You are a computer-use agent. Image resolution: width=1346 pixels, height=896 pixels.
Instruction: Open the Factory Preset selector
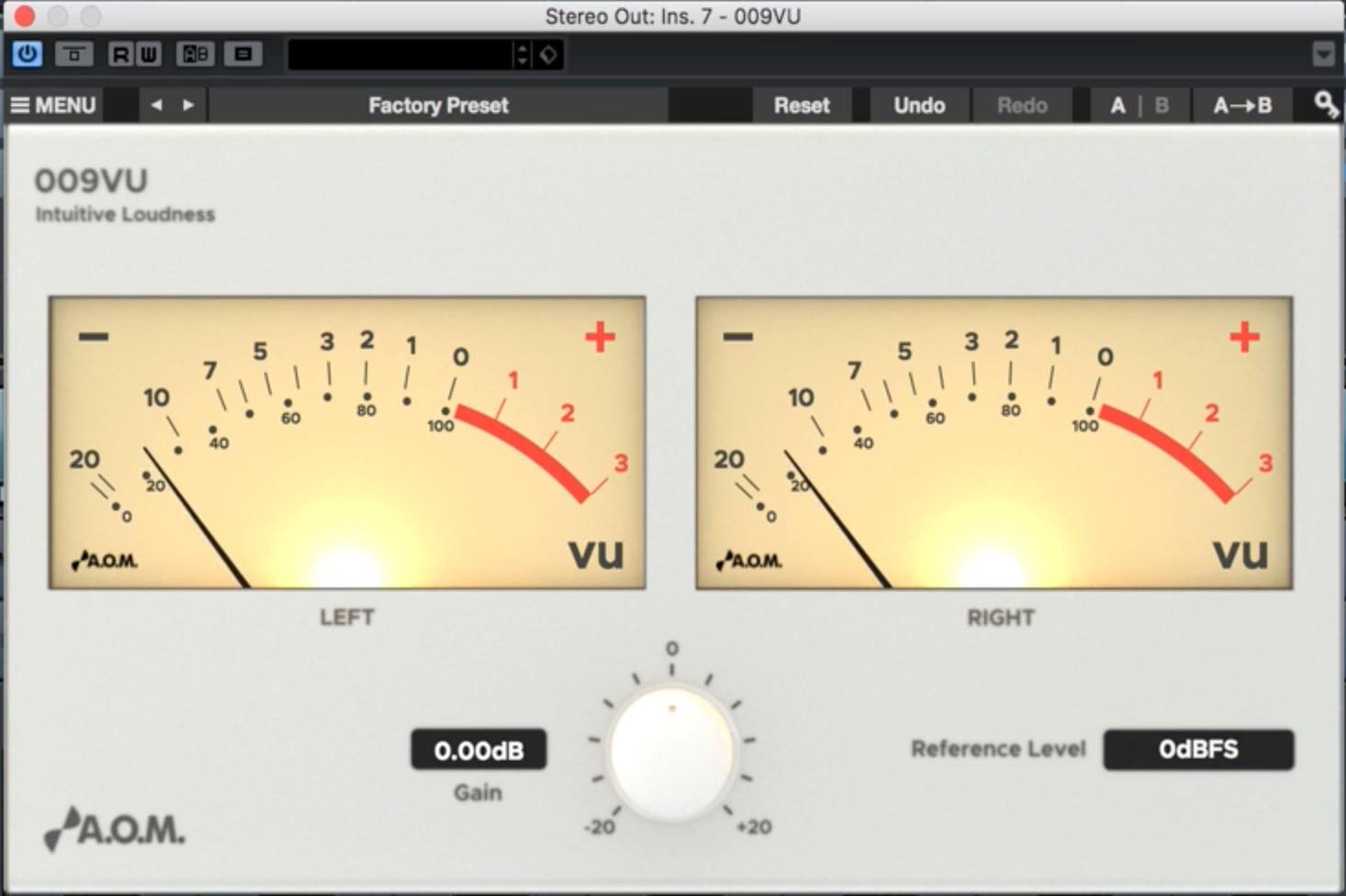click(x=438, y=105)
